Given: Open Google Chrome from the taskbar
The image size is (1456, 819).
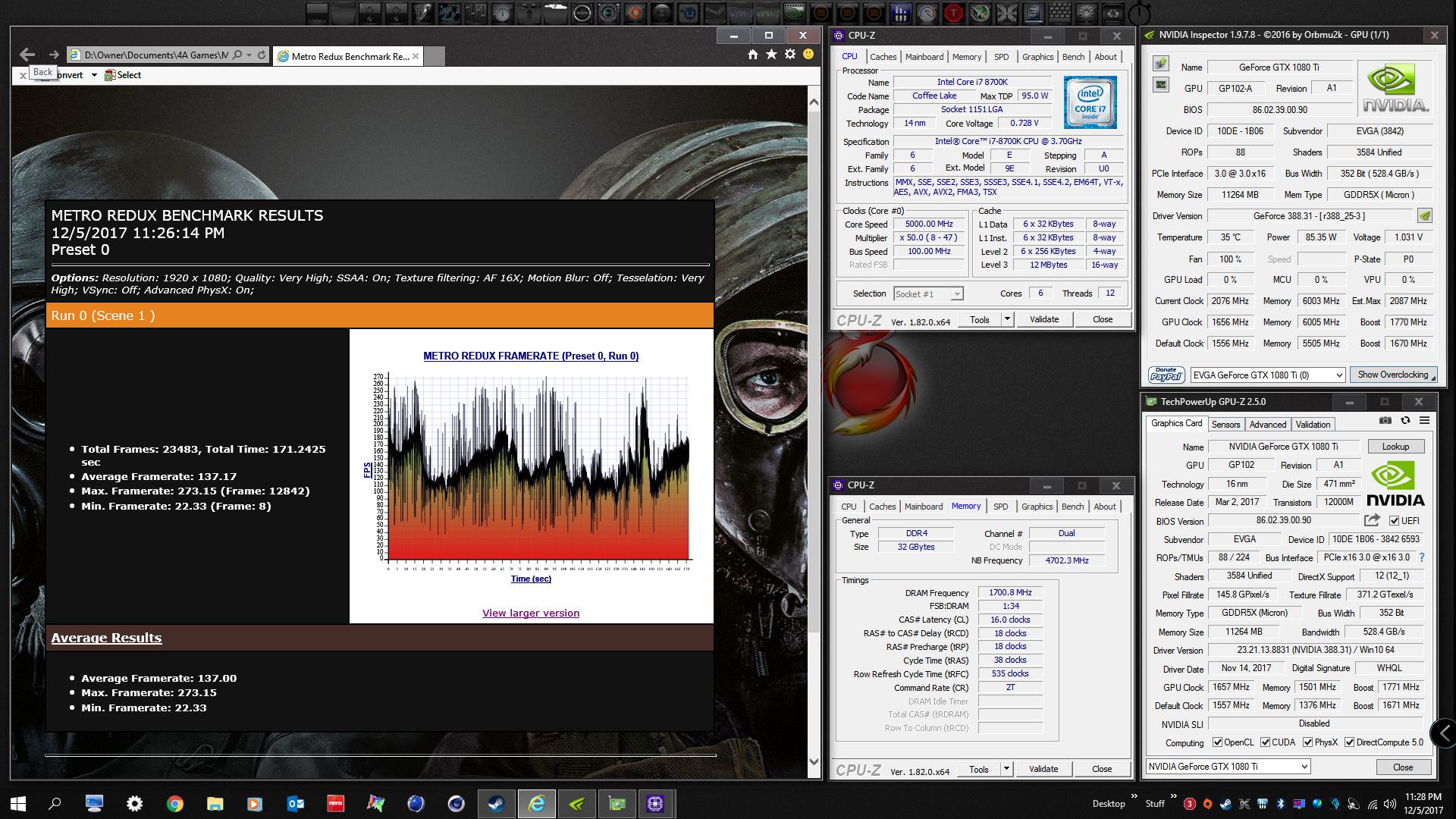Looking at the screenshot, I should pyautogui.click(x=175, y=804).
